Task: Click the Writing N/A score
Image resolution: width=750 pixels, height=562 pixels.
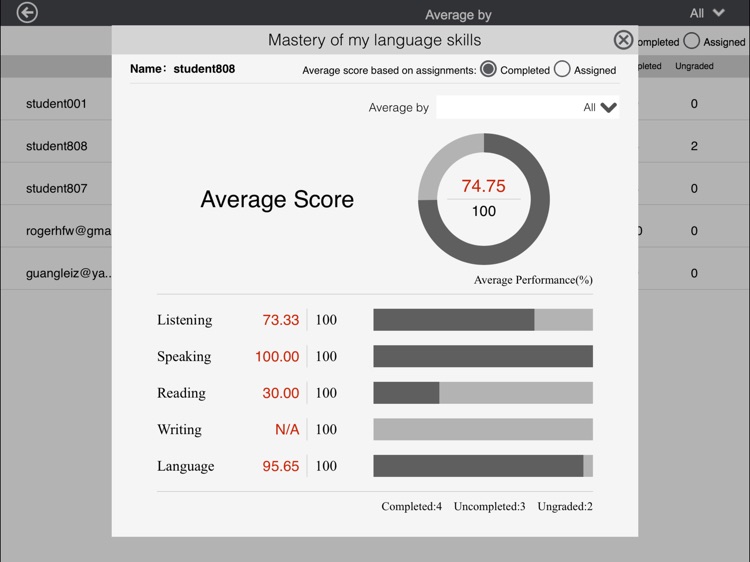Action: (x=287, y=430)
